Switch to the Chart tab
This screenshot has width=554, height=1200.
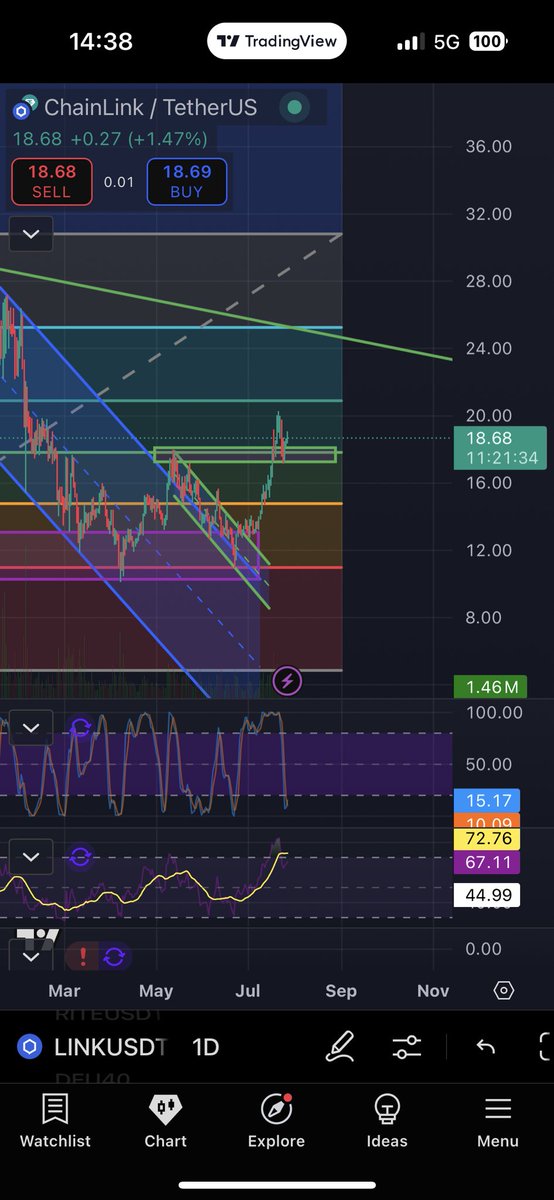click(x=166, y=1121)
